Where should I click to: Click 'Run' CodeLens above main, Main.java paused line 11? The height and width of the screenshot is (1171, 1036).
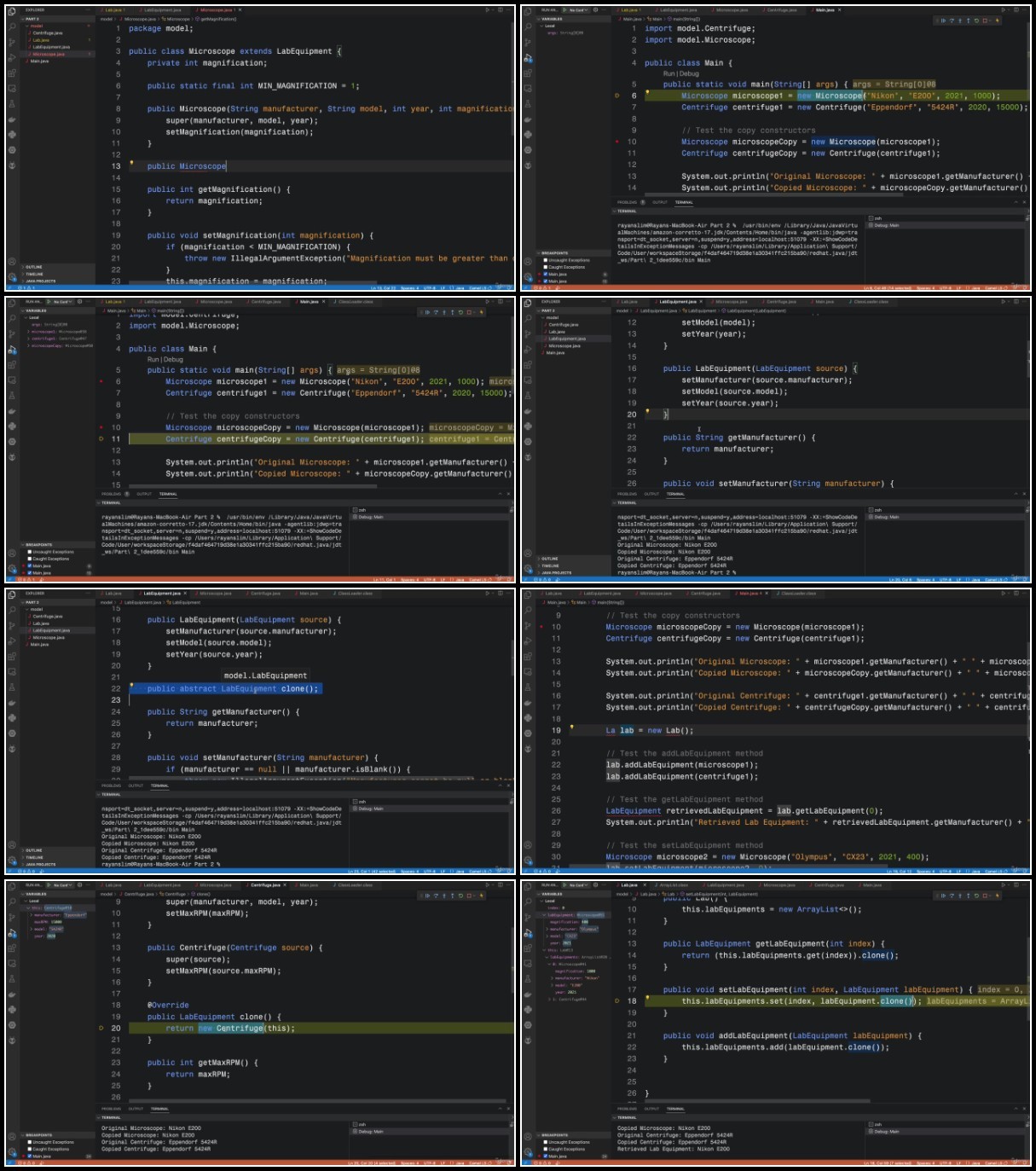coord(153,359)
